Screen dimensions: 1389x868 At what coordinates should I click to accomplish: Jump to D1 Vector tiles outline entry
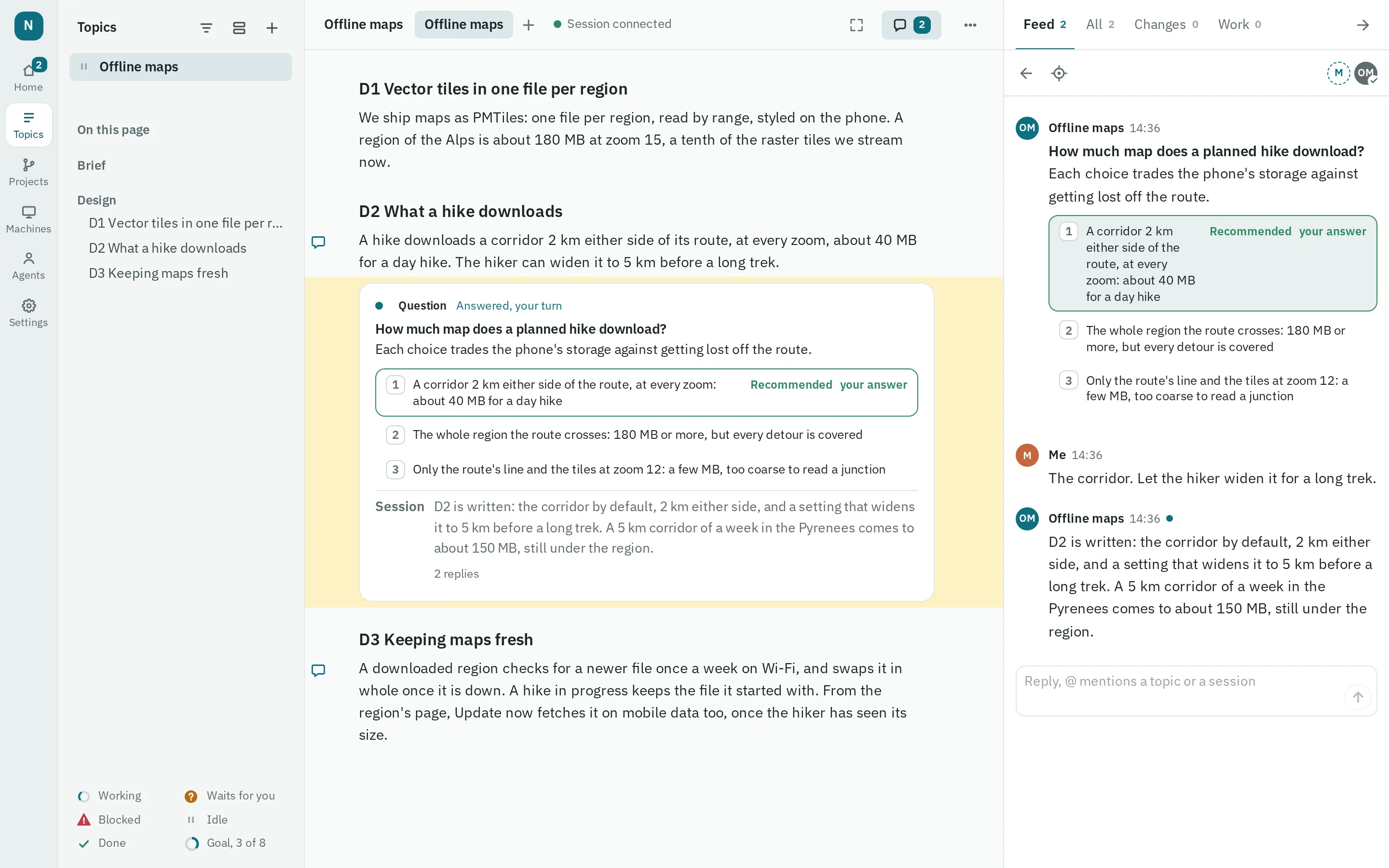click(186, 223)
